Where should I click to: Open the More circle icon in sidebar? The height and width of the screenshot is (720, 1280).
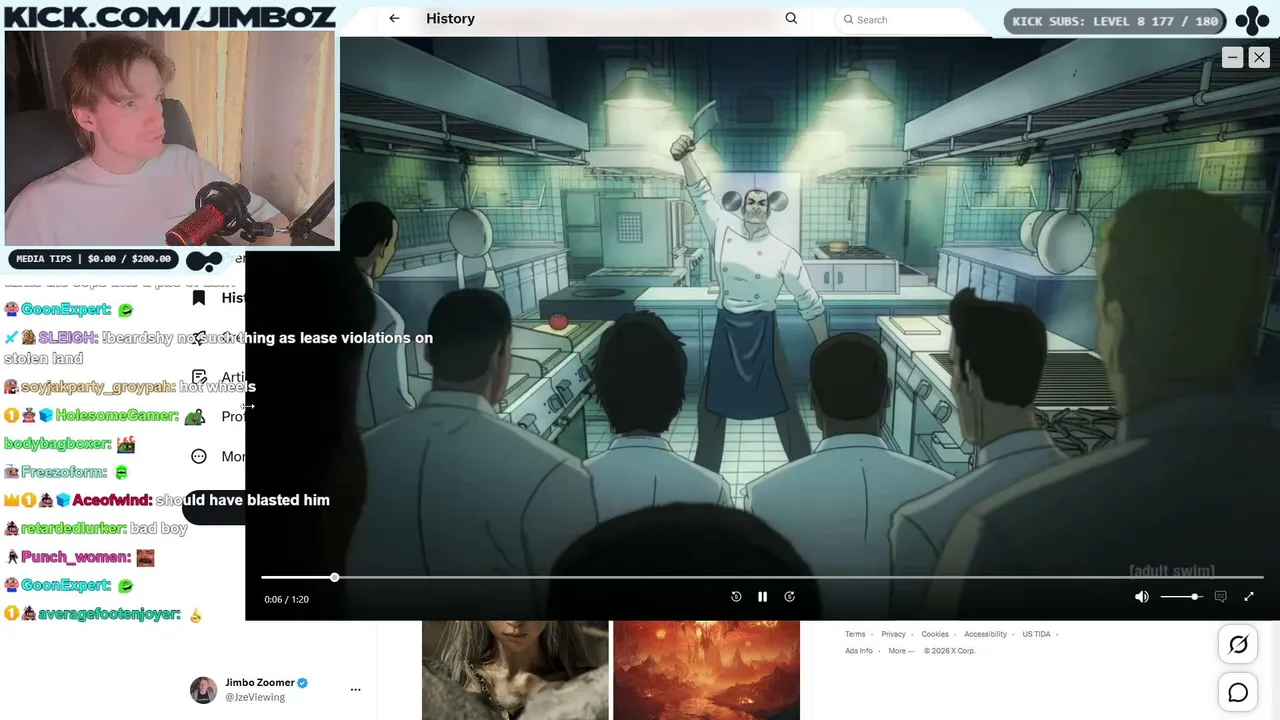tap(199, 456)
